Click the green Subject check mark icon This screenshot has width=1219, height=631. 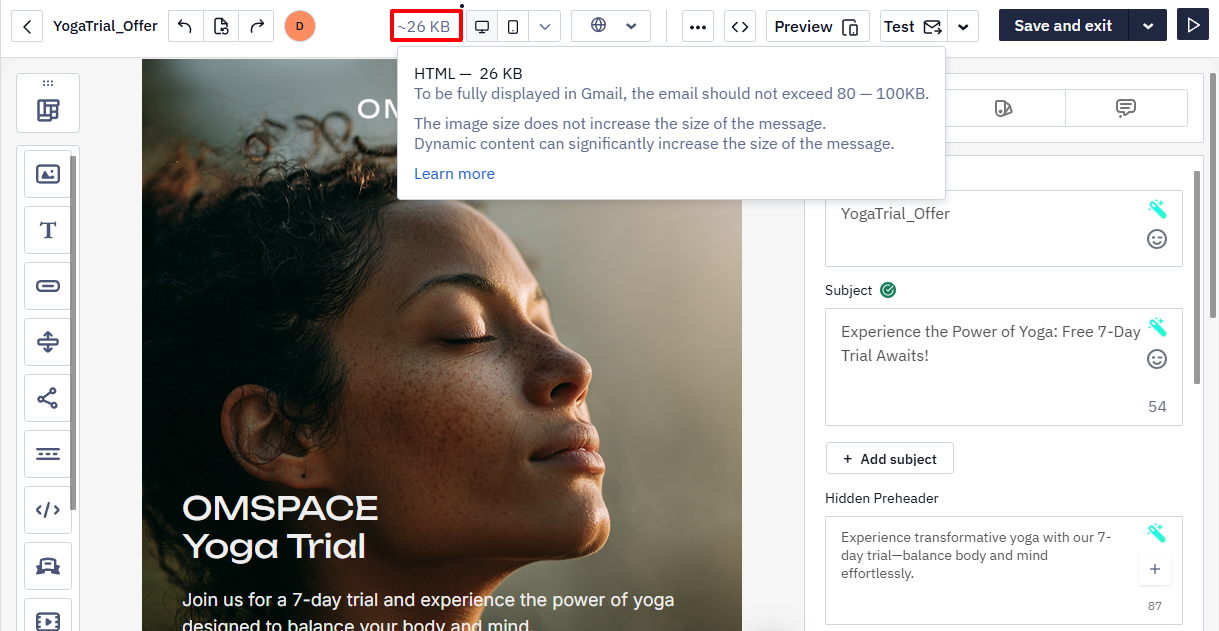888,290
